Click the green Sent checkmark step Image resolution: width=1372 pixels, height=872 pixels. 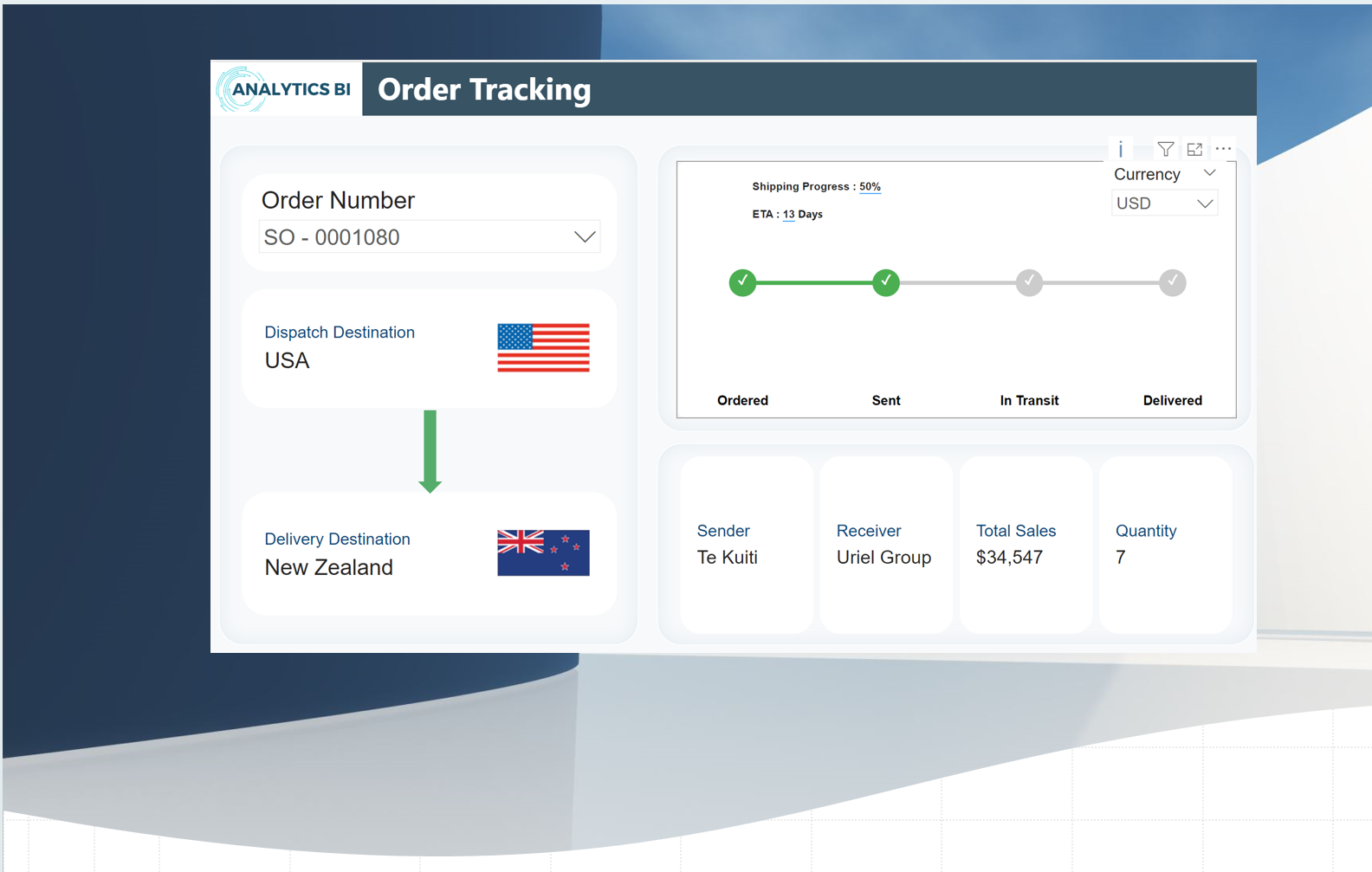pyautogui.click(x=885, y=282)
